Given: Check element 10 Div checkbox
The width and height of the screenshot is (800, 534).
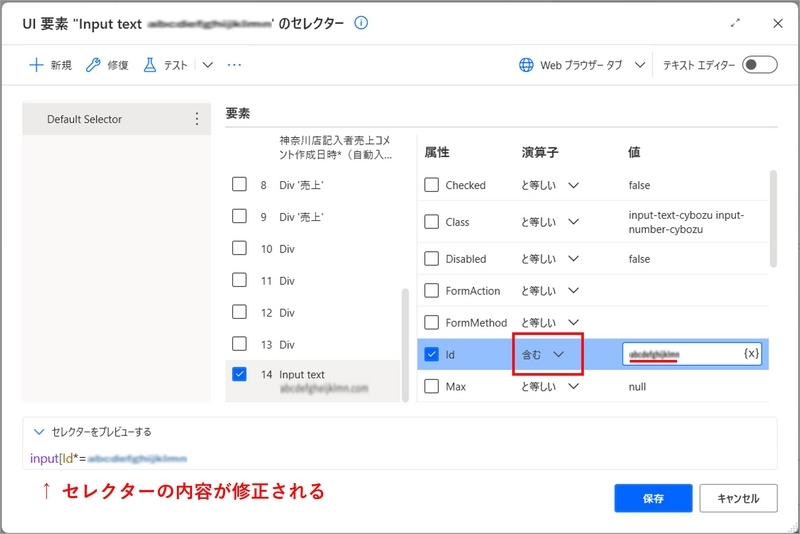Looking at the screenshot, I should point(239,248).
